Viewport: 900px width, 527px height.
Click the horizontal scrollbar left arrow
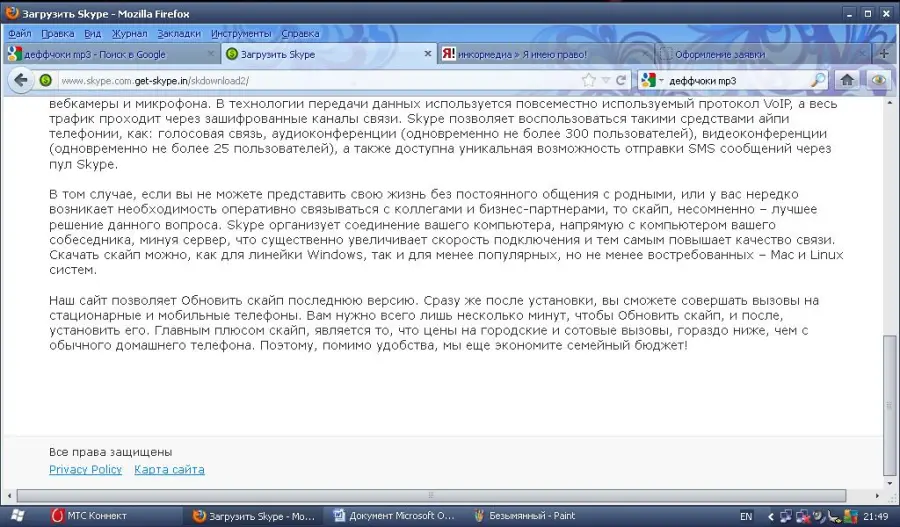(9, 495)
